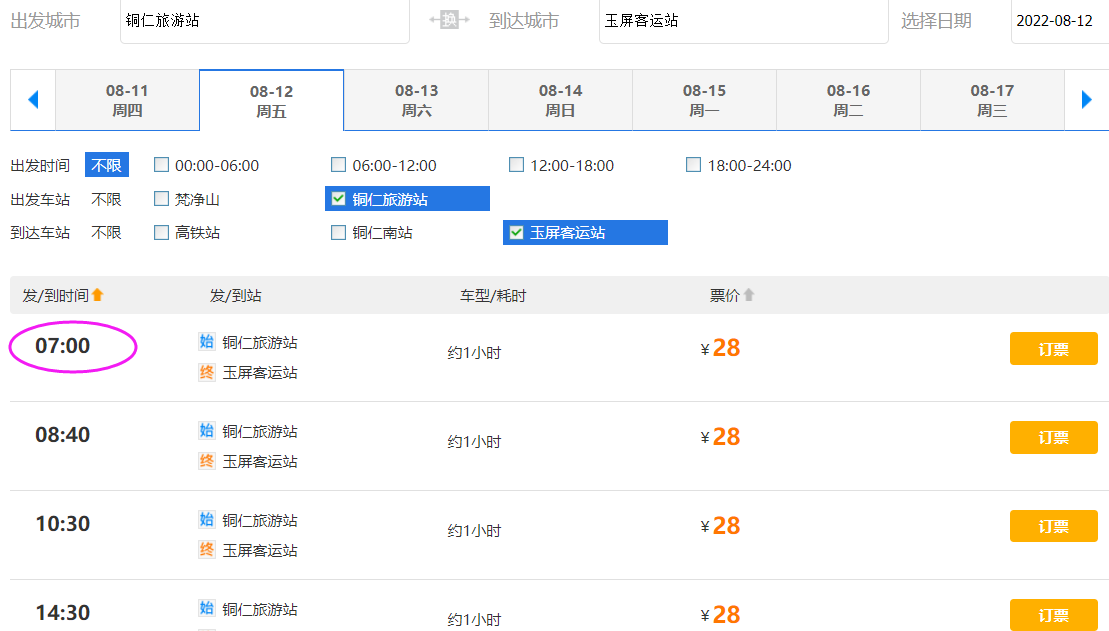This screenshot has height=631, width=1109.
Task: Enable the 00:00-06:00 departure time filter
Action: pos(162,165)
